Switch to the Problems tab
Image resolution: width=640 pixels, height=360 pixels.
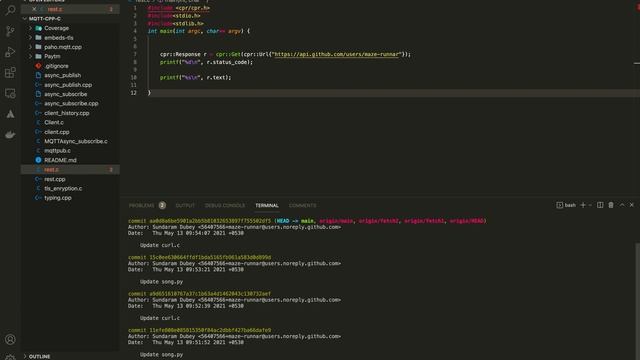(x=142, y=205)
